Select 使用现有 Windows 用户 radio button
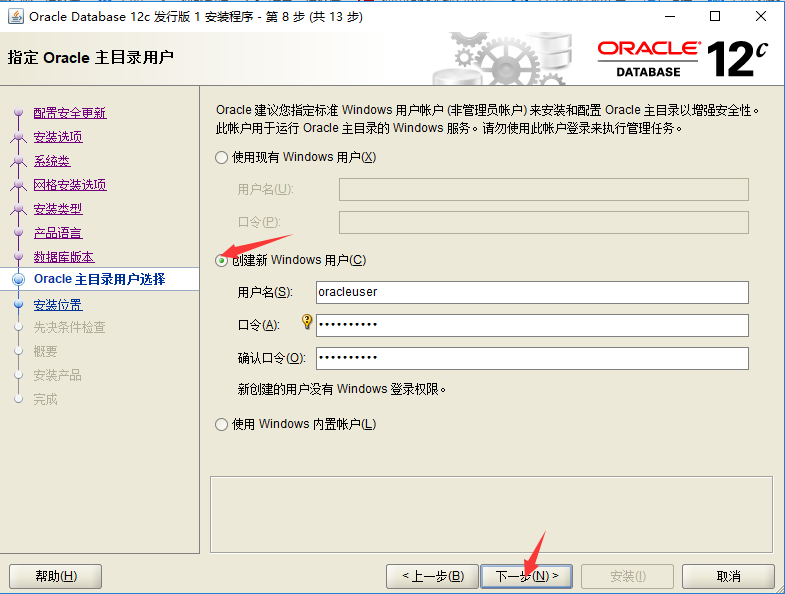This screenshot has width=785, height=594. tap(221, 158)
